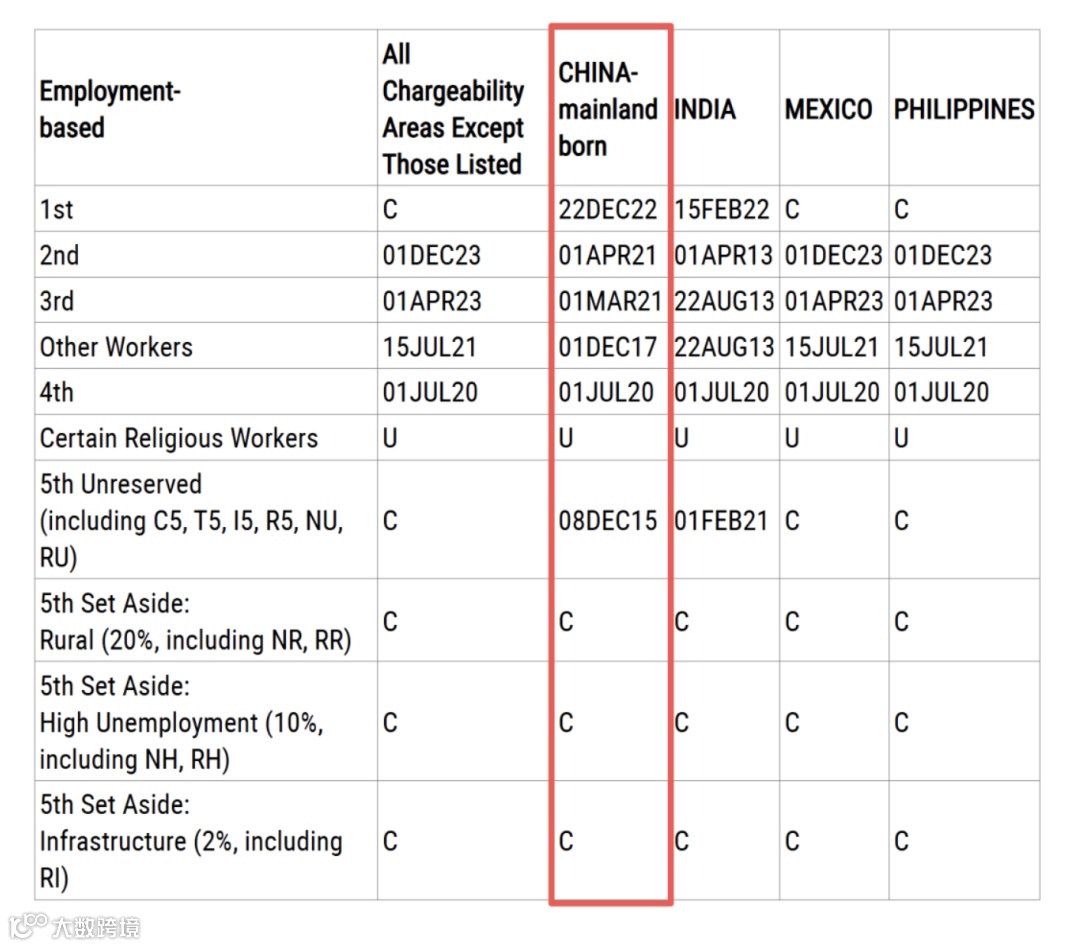Select Philippines Other Workers date 15JUL21
This screenshot has height=947, width=1080.
[941, 347]
